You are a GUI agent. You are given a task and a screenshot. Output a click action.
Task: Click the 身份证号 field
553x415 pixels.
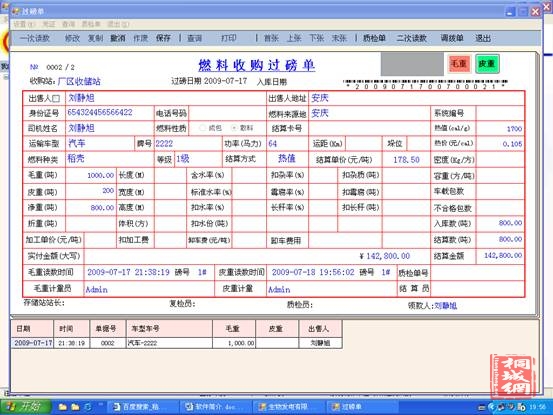(110, 113)
